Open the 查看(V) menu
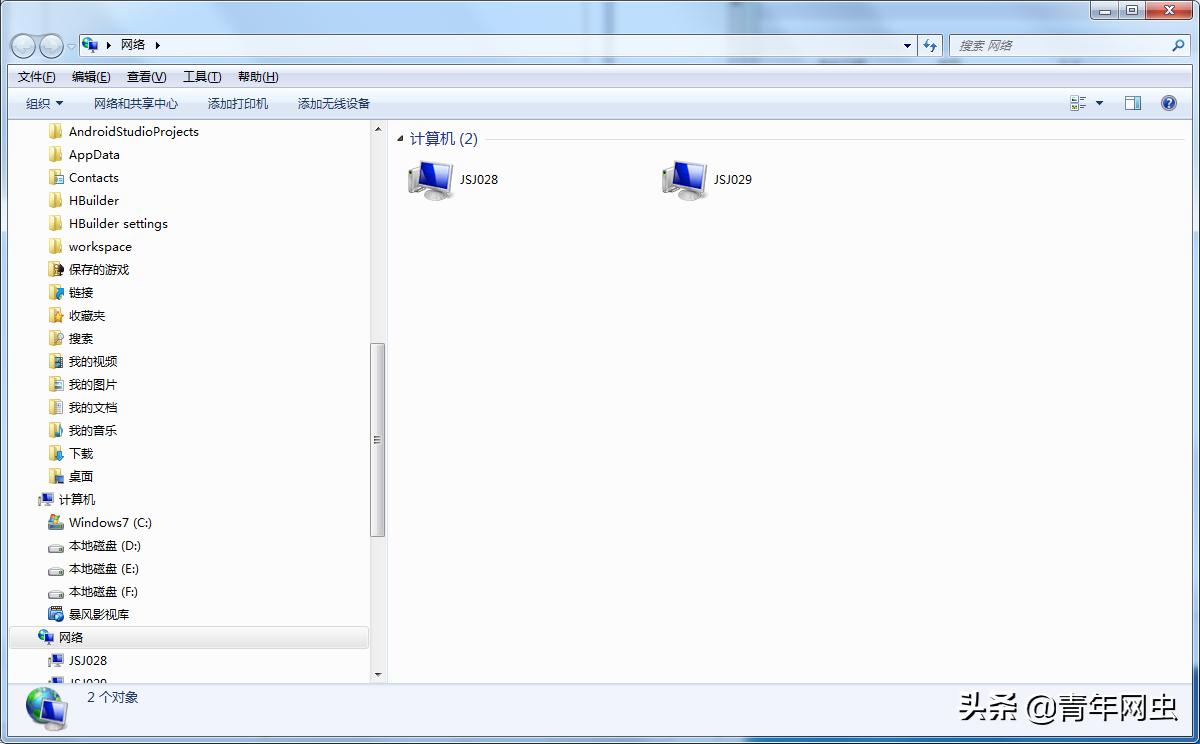This screenshot has width=1200, height=744. click(x=146, y=77)
